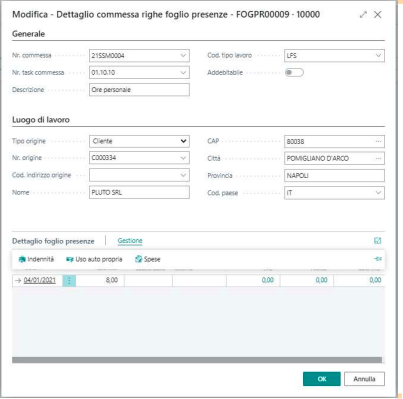Viewport: 403px width, 399px height.
Task: Open the Nr. origine dropdown
Action: point(183,158)
